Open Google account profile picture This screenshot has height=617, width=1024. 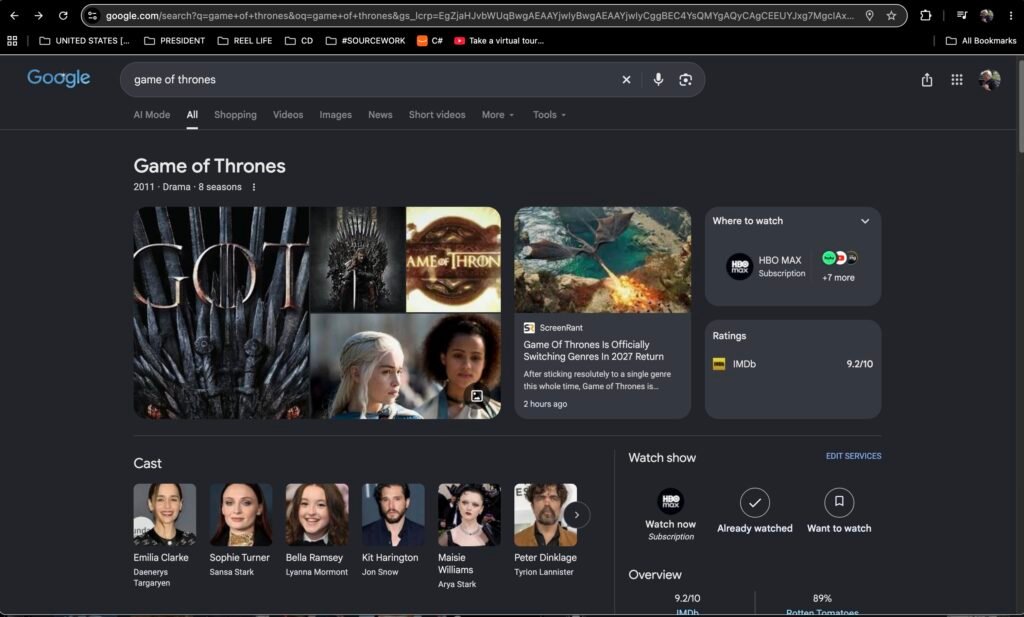tap(989, 80)
